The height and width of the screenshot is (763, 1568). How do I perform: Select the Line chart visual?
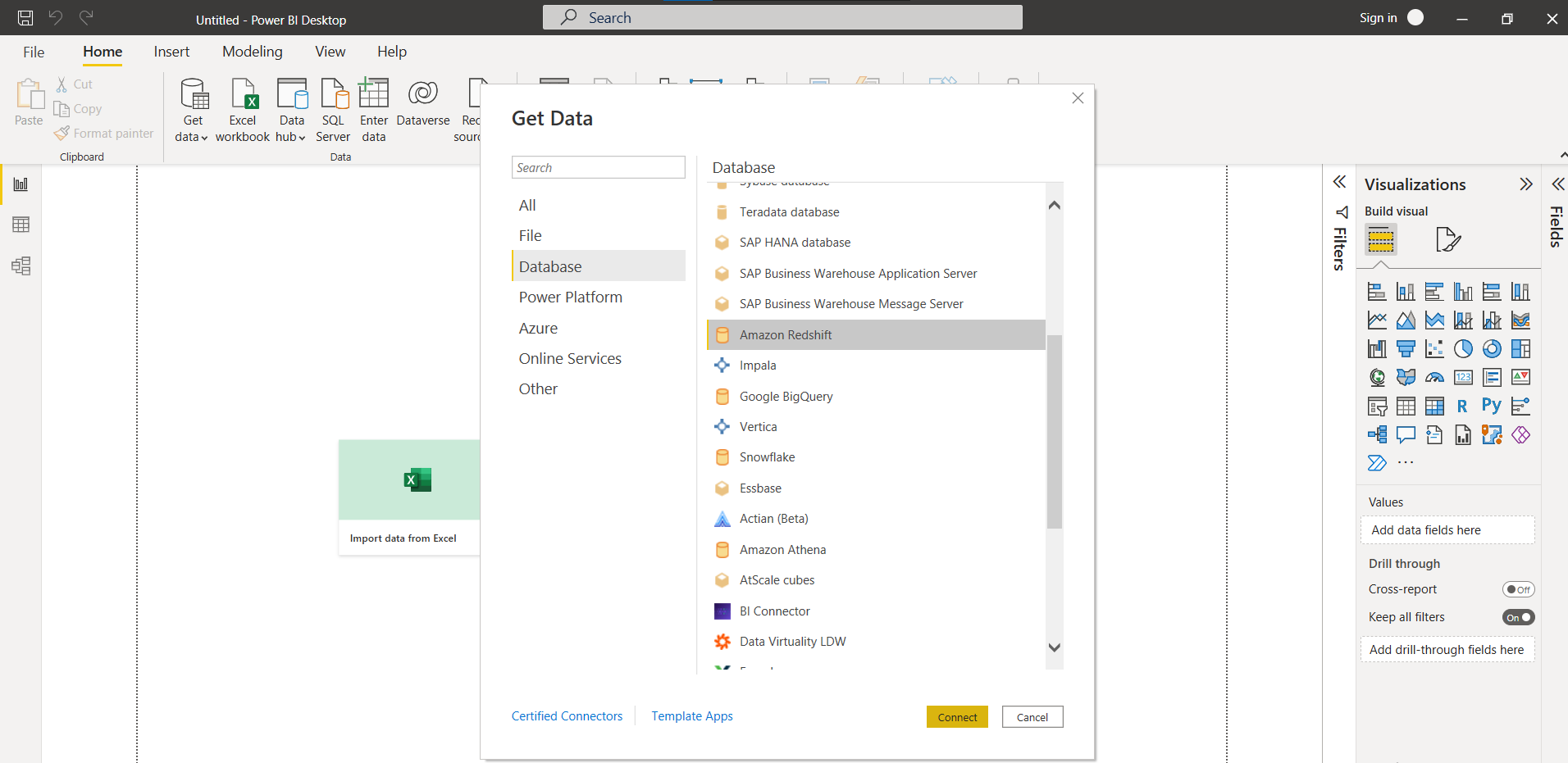[1377, 320]
